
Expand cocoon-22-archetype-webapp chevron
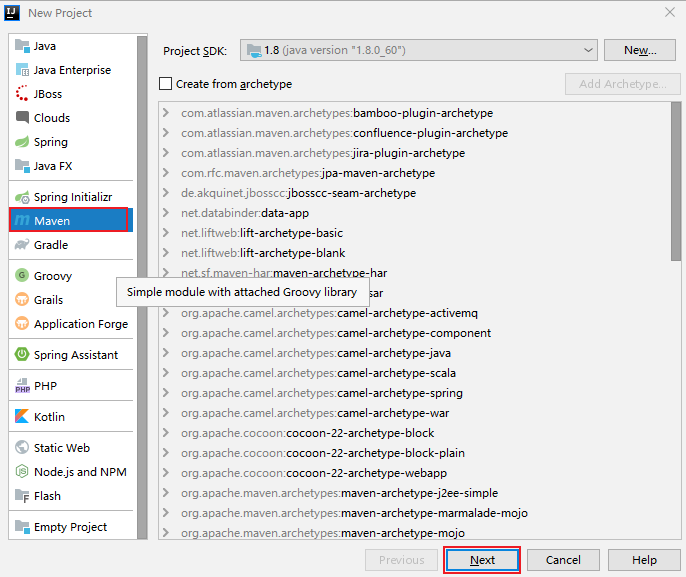pos(166,473)
